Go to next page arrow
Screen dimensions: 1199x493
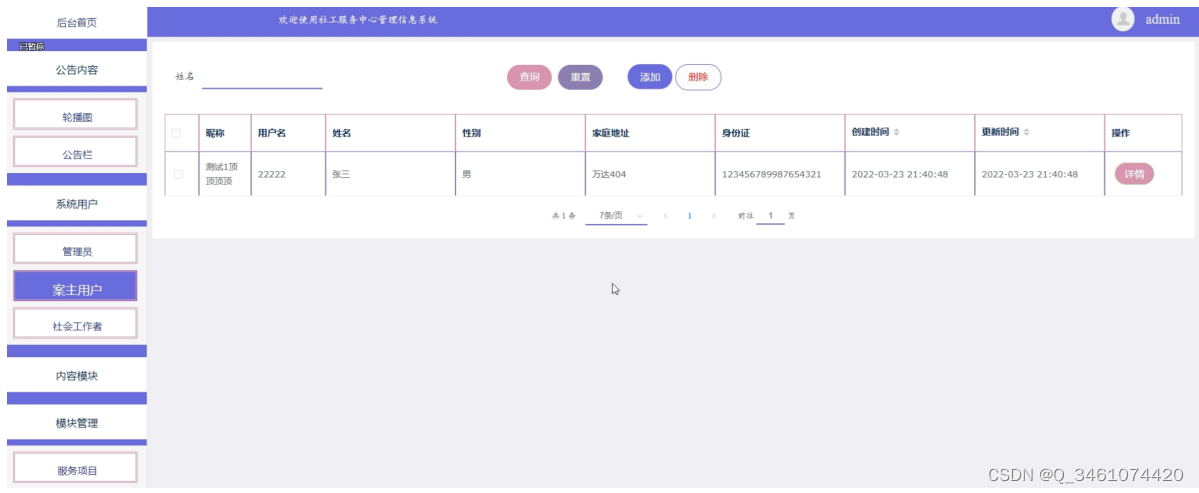713,216
